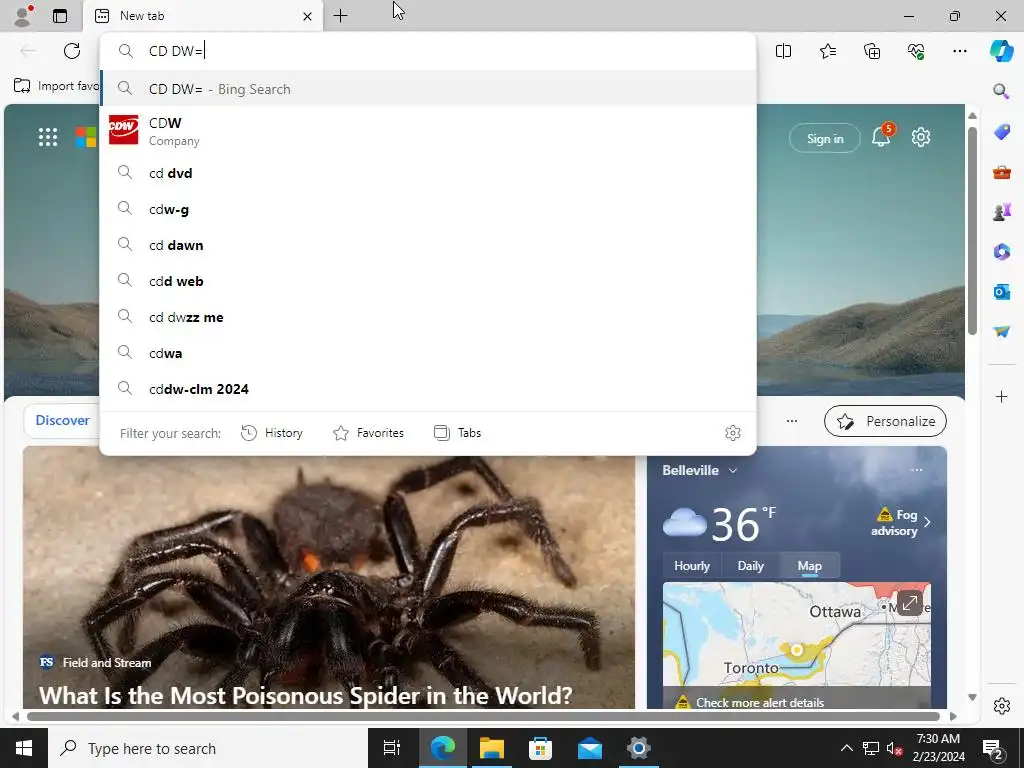1024x768 pixels.
Task: Open the sidebar Search icon
Action: point(1001,91)
